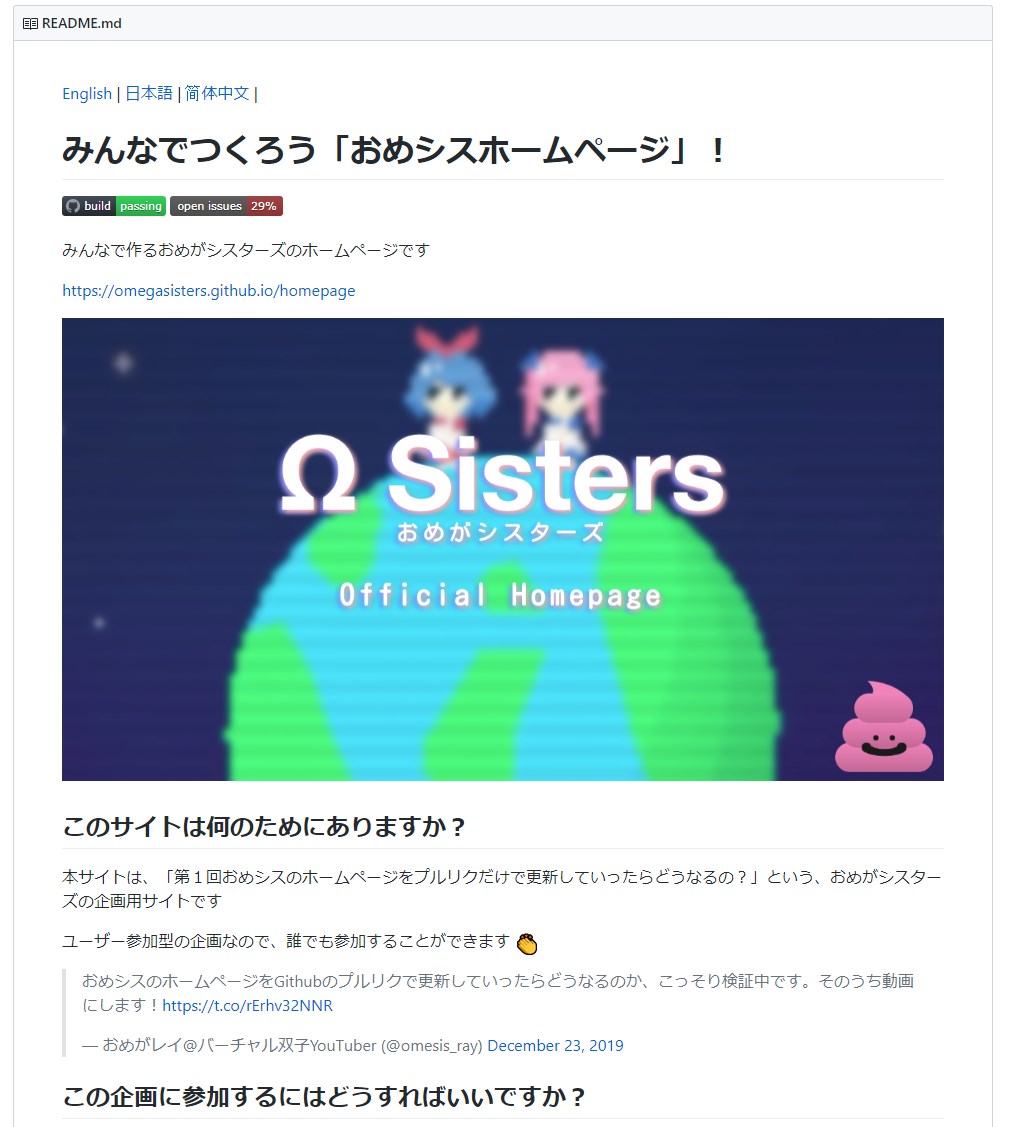The width and height of the screenshot is (1022, 1127).
Task: Click the このサイトは何のために section heading
Action: point(264,827)
